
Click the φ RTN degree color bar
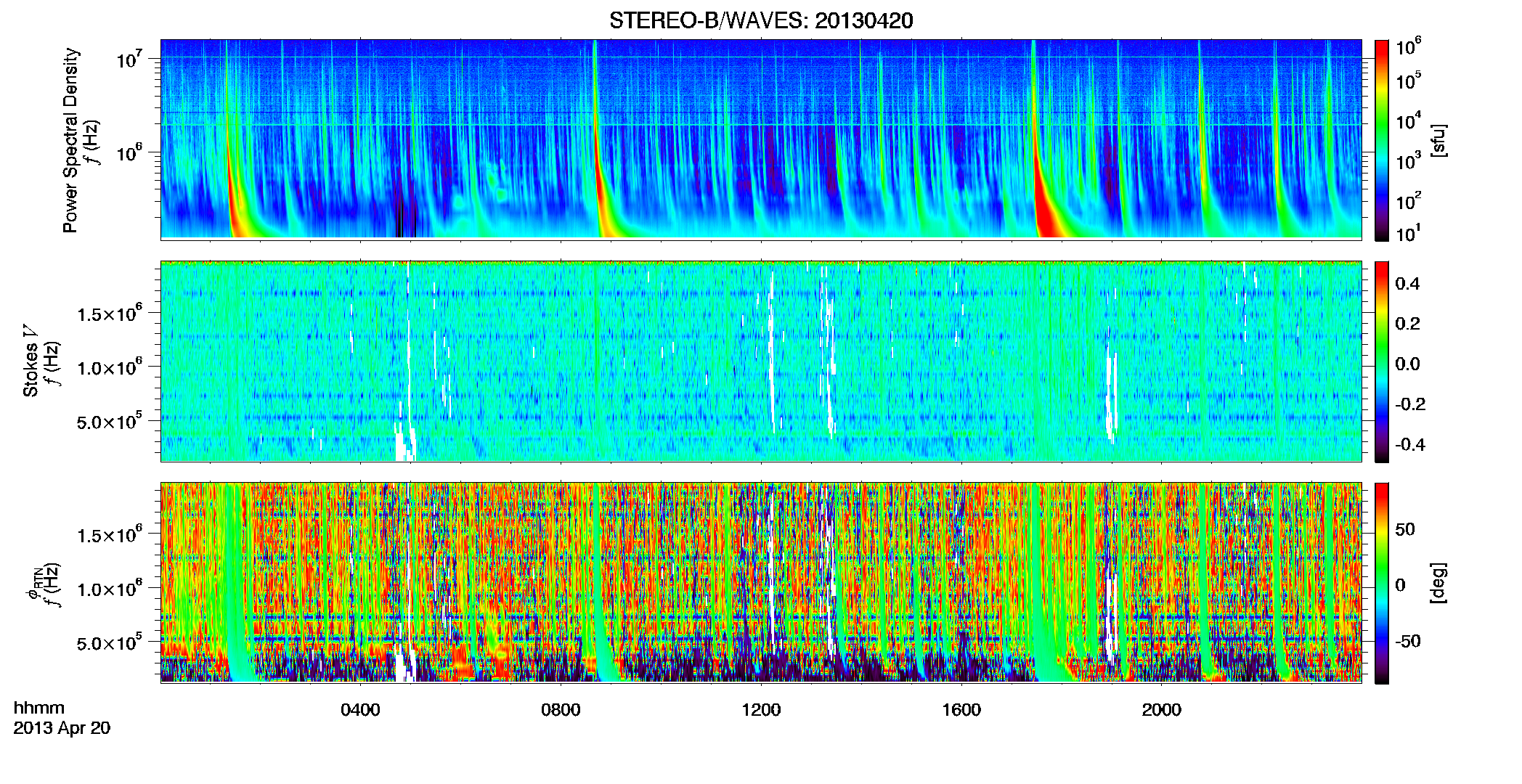pyautogui.click(x=1382, y=583)
